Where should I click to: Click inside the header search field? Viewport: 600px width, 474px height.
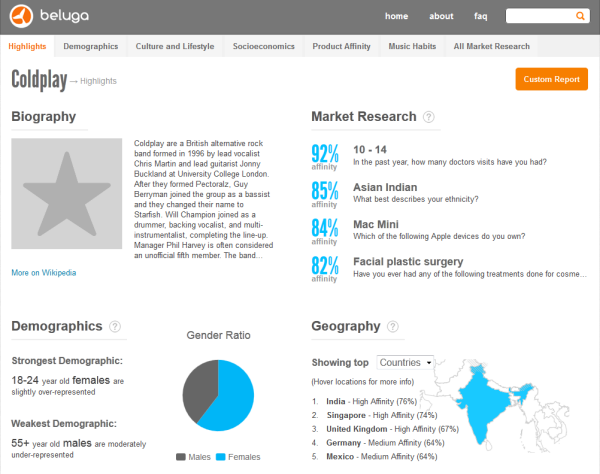click(x=540, y=16)
